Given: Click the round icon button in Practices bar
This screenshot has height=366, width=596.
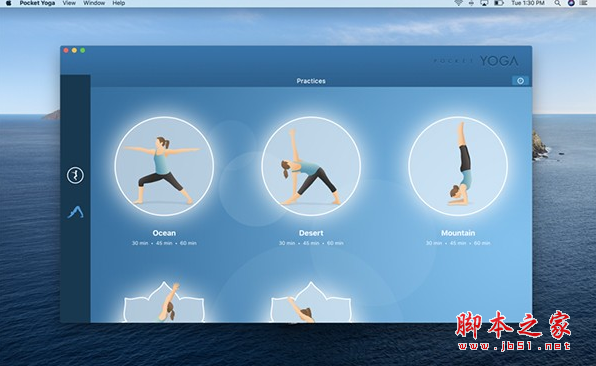Looking at the screenshot, I should click(520, 81).
